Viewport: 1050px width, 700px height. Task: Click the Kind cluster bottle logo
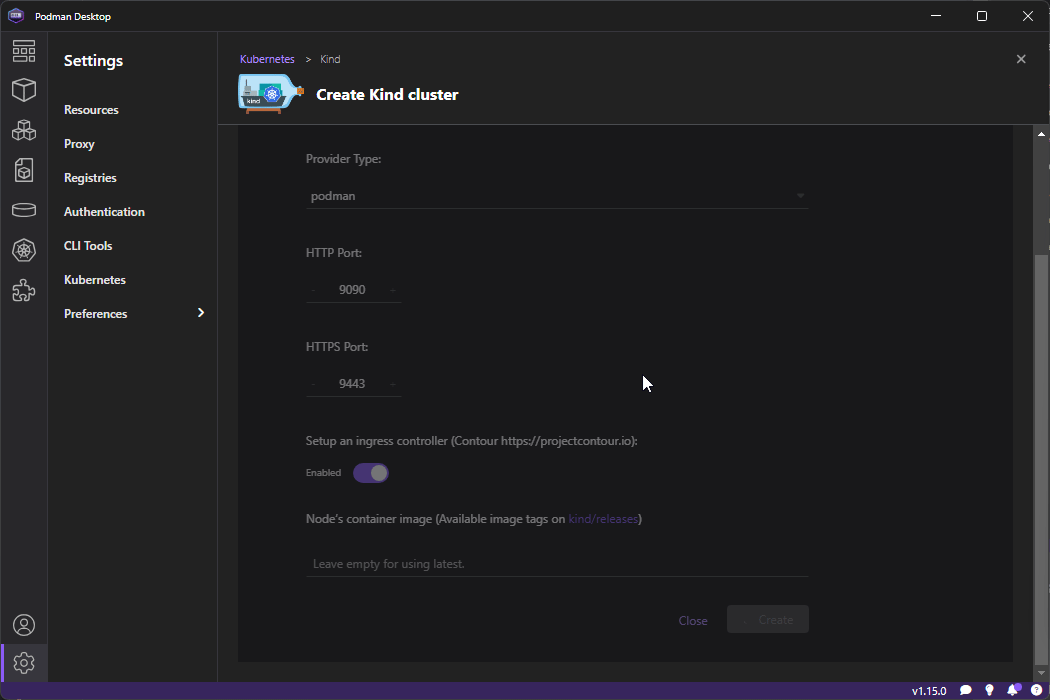tap(271, 94)
